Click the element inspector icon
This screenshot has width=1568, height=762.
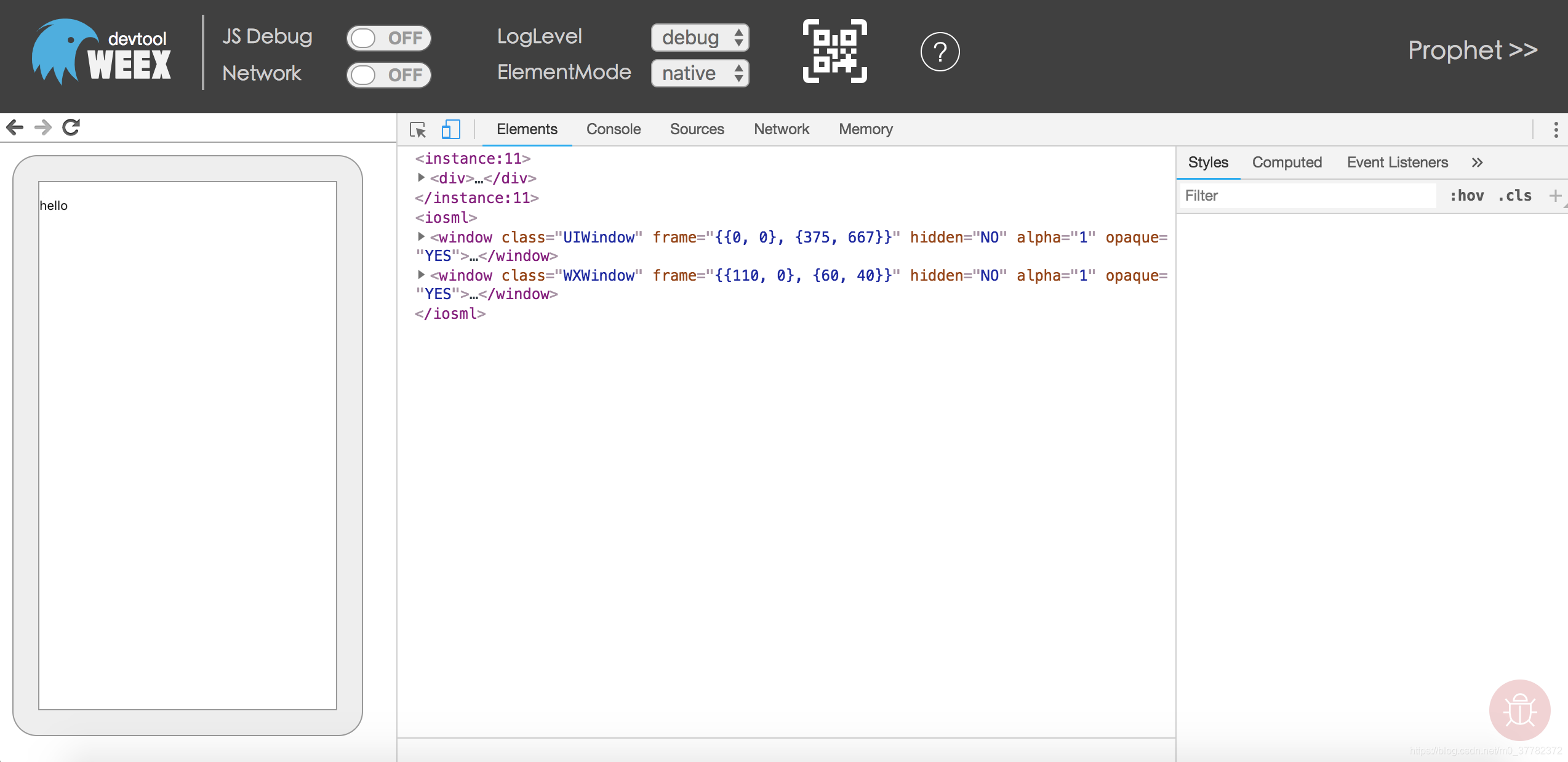(418, 128)
